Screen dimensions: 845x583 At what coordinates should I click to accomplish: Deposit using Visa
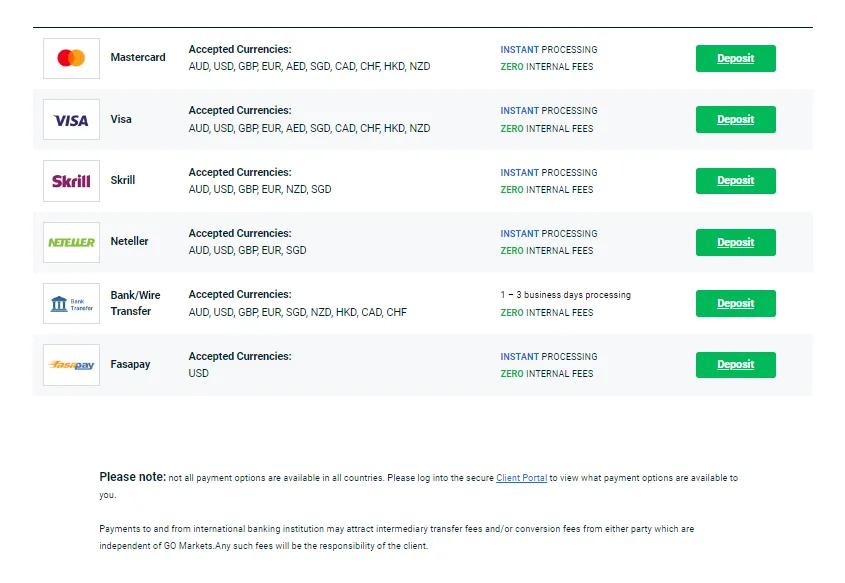pyautogui.click(x=736, y=120)
